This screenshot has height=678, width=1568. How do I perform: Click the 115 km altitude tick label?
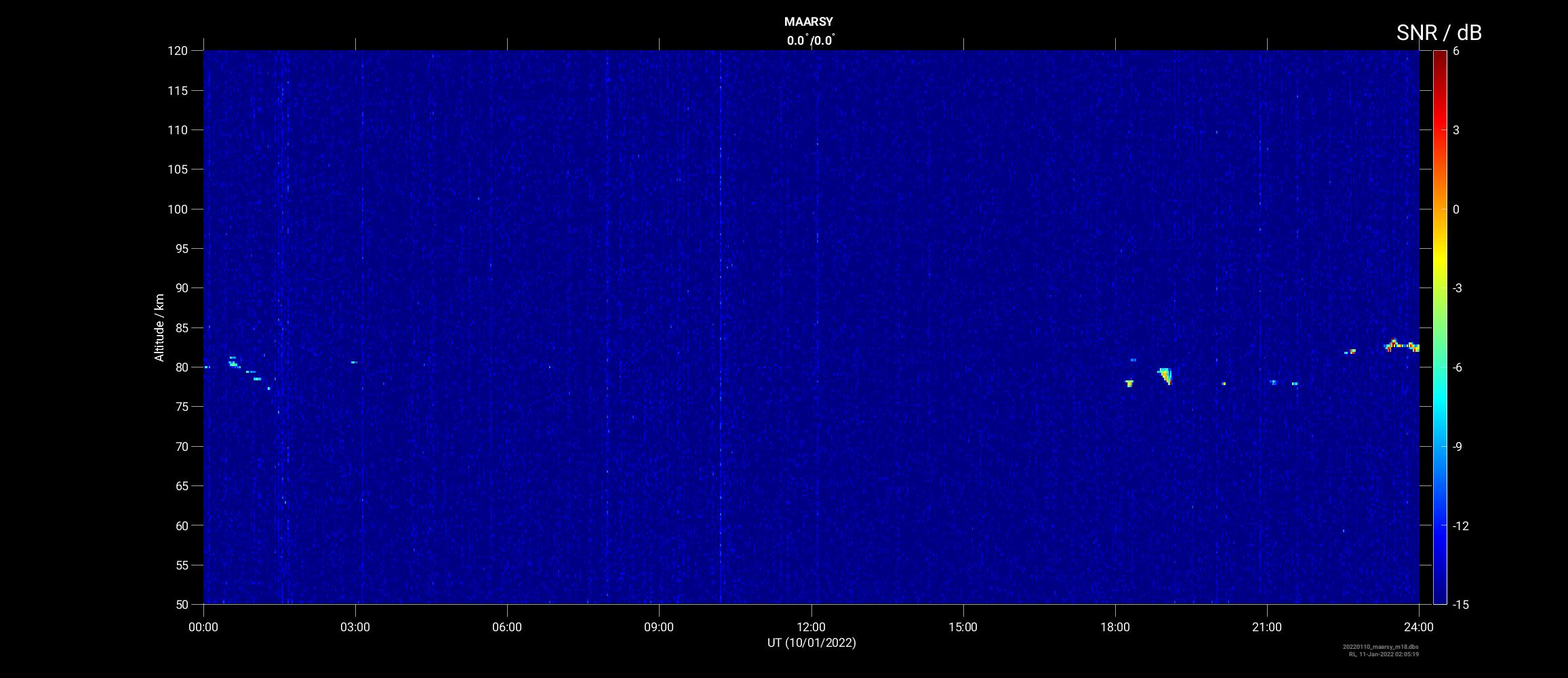(x=177, y=90)
